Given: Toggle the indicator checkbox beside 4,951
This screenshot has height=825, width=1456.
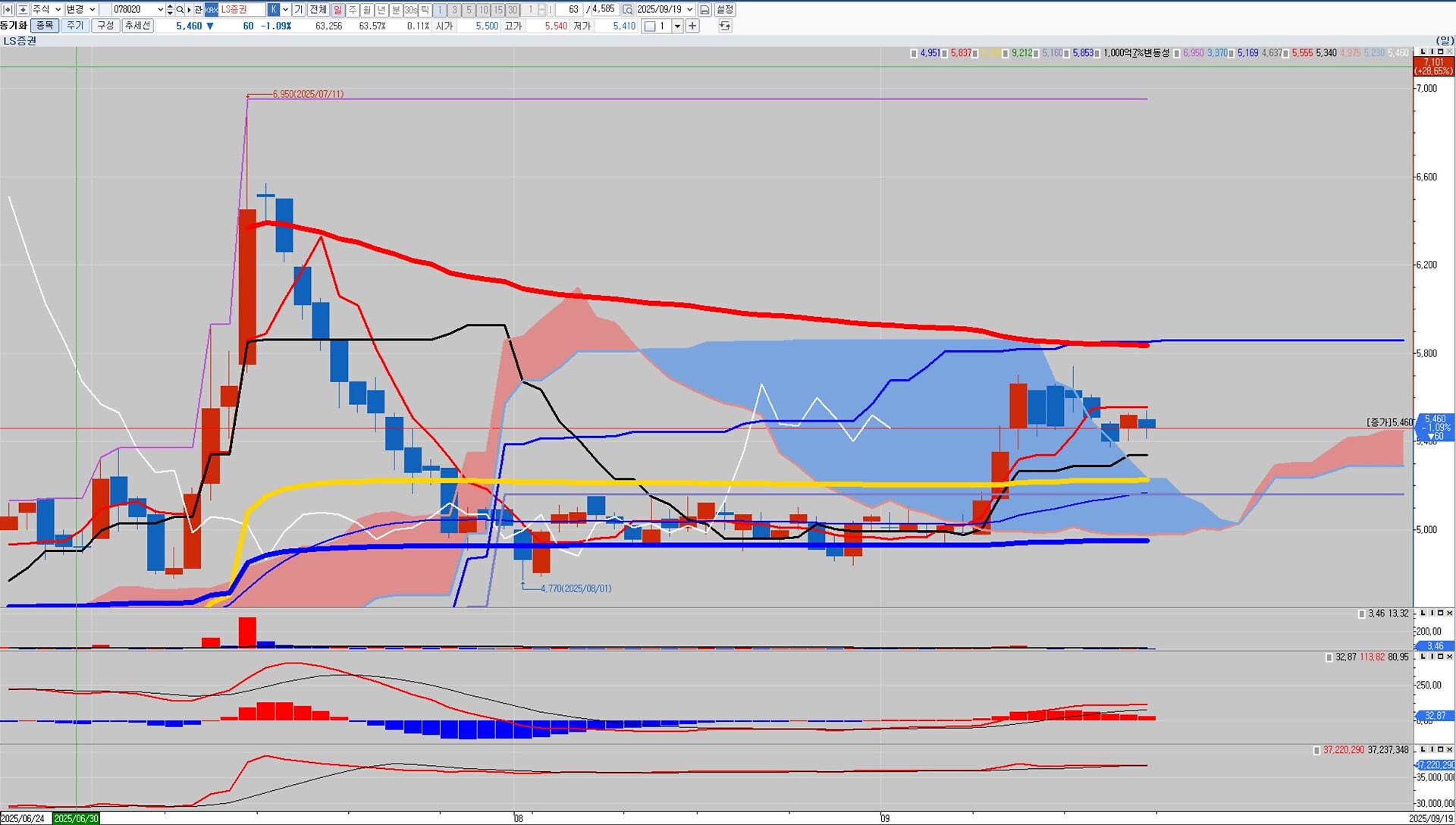Looking at the screenshot, I should (914, 53).
